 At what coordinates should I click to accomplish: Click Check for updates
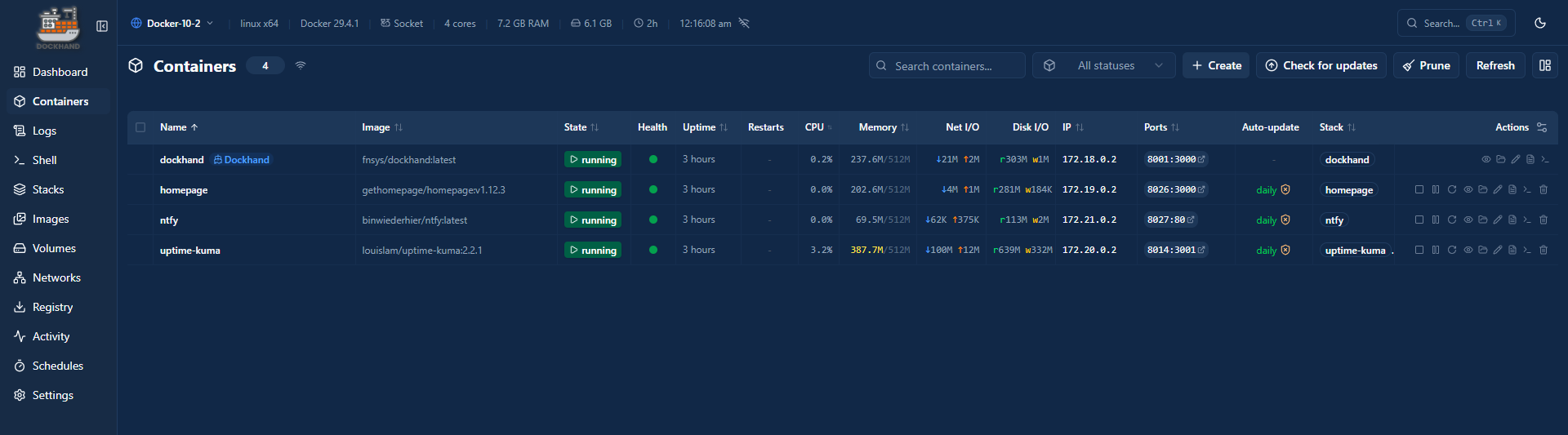tap(1321, 65)
